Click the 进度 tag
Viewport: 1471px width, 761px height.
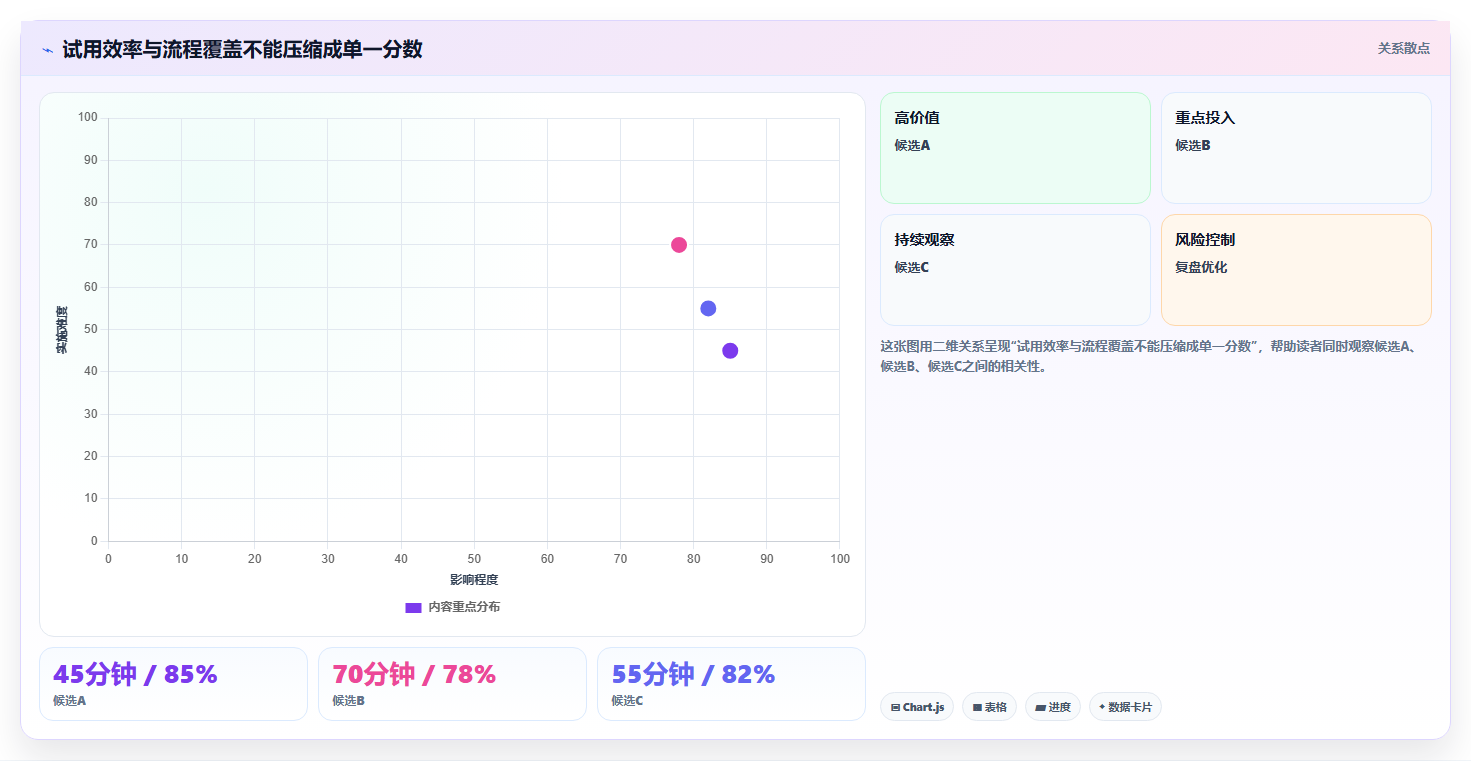(x=1053, y=707)
